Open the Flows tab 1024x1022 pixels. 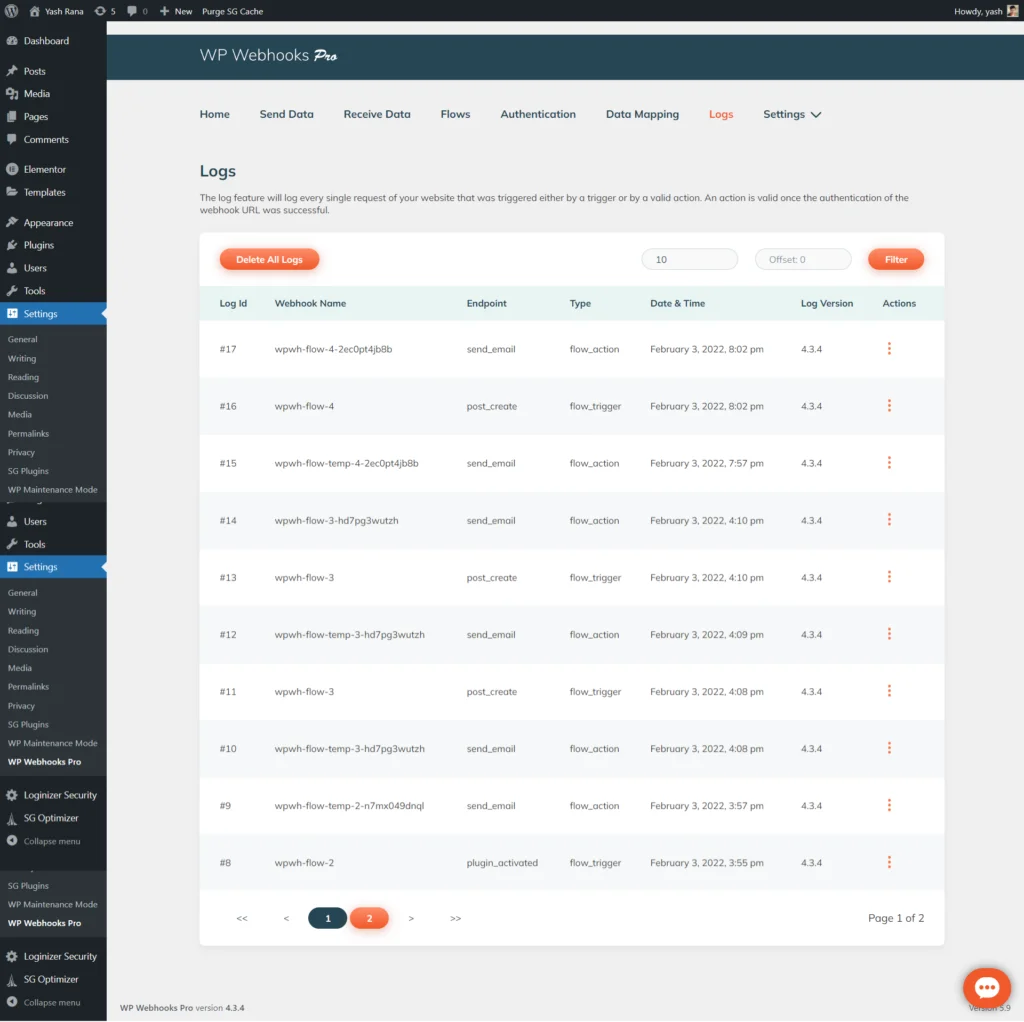[455, 114]
